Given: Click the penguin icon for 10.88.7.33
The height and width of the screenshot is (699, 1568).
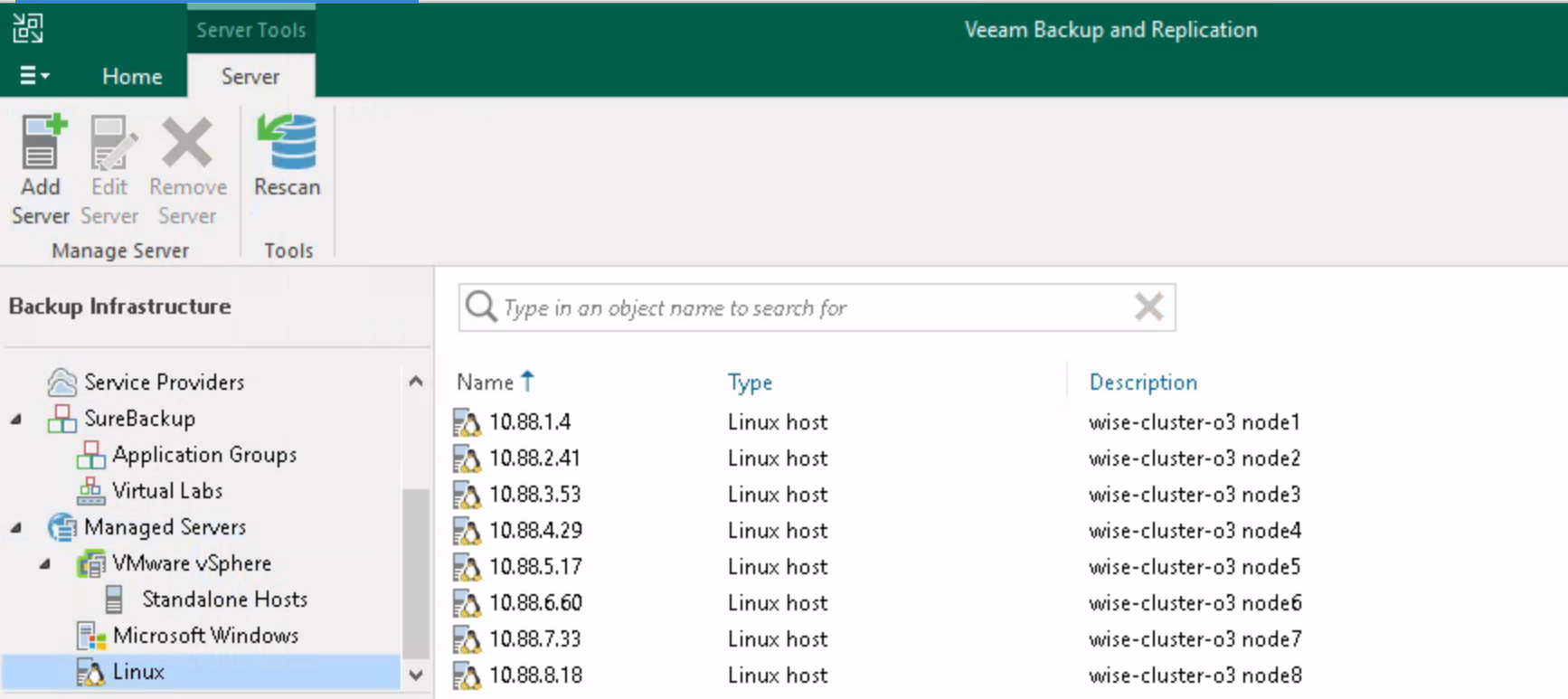Looking at the screenshot, I should [x=467, y=639].
